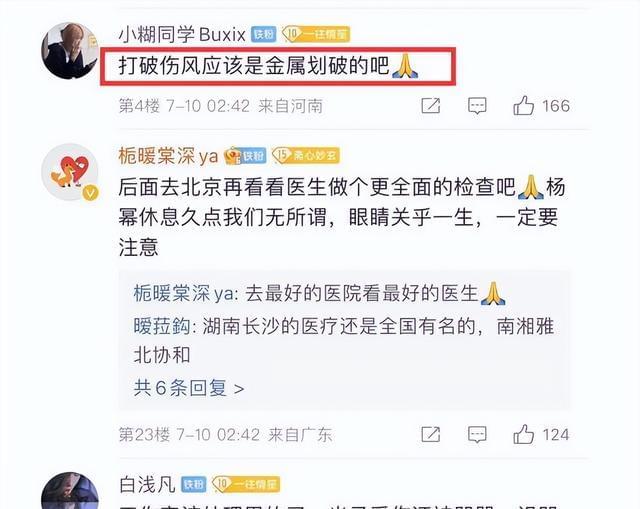The width and height of the screenshot is (640, 509).
Task: Click the red-boxed comment 打破伤风应该是金属划破的吧
Action: pos(278,66)
